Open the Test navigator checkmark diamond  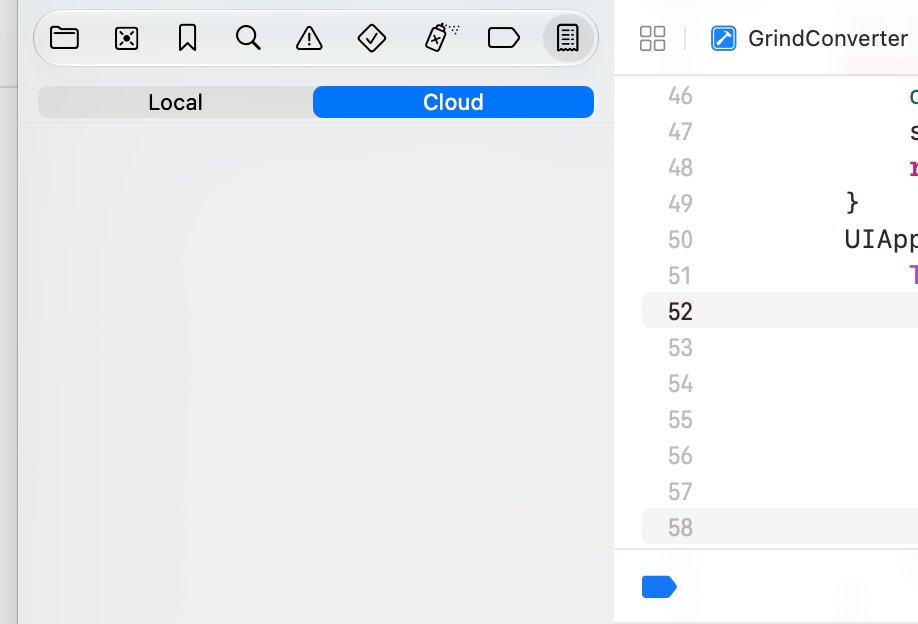(x=372, y=39)
